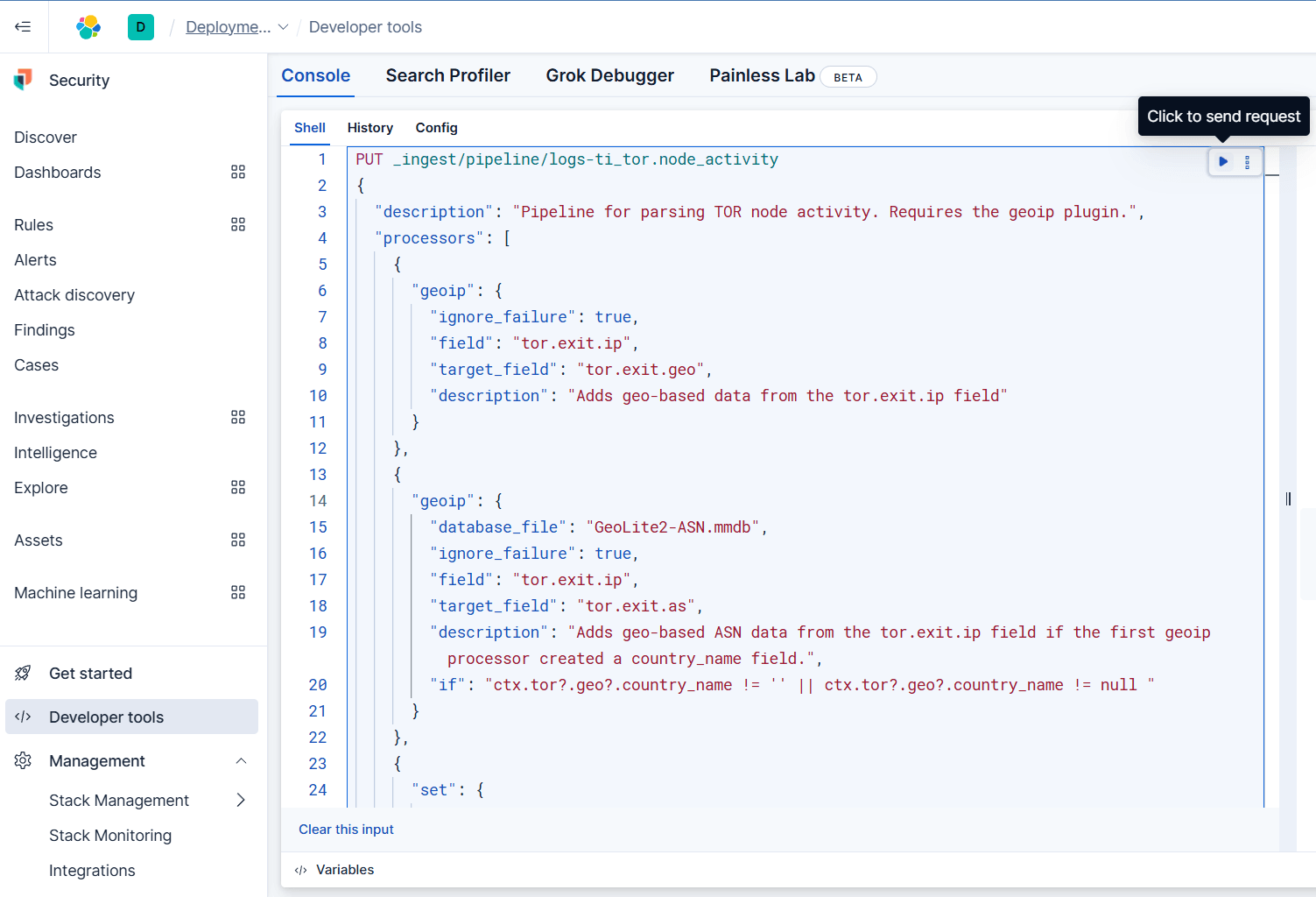Viewport: 1316px width, 897px height.
Task: Go to Attack discovery page
Action: [74, 295]
